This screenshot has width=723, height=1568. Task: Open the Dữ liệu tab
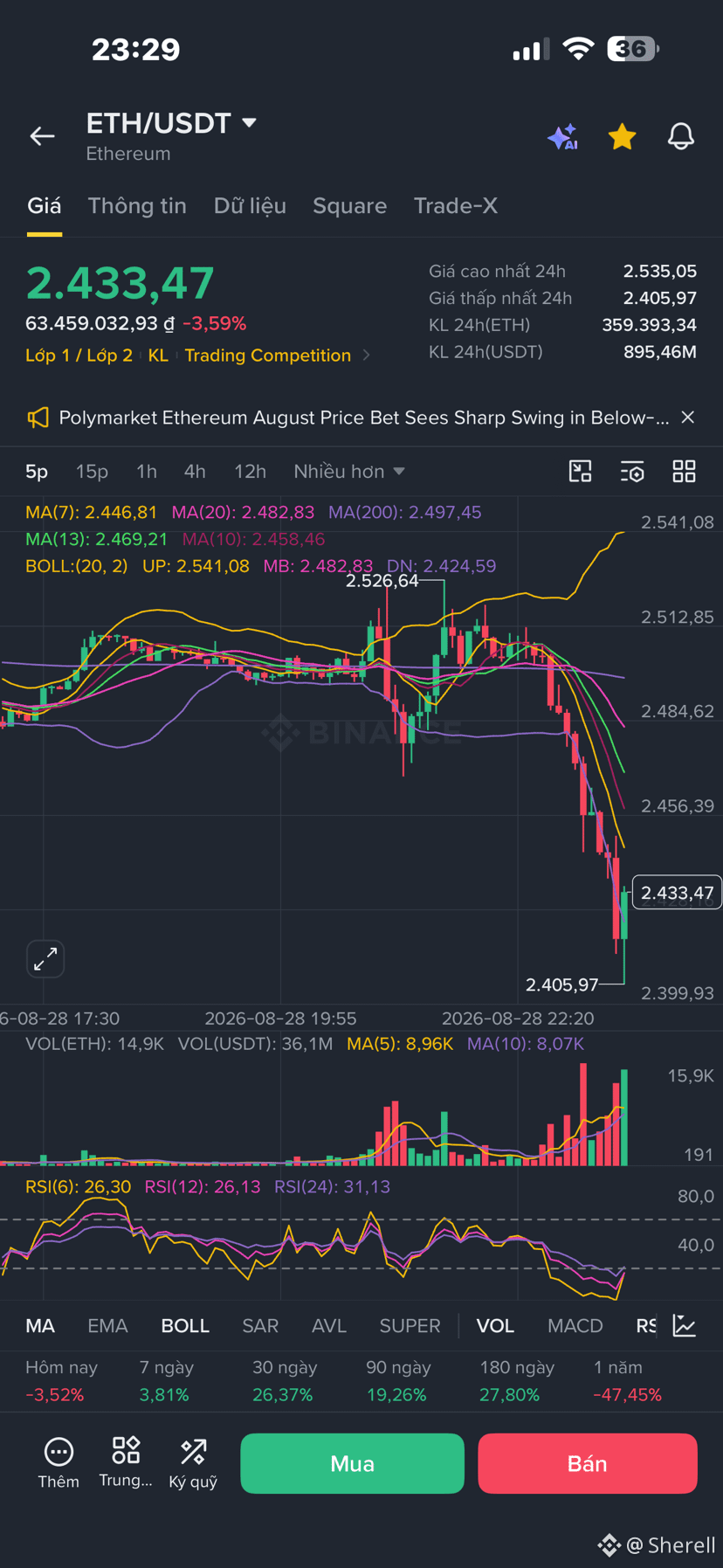[x=250, y=205]
